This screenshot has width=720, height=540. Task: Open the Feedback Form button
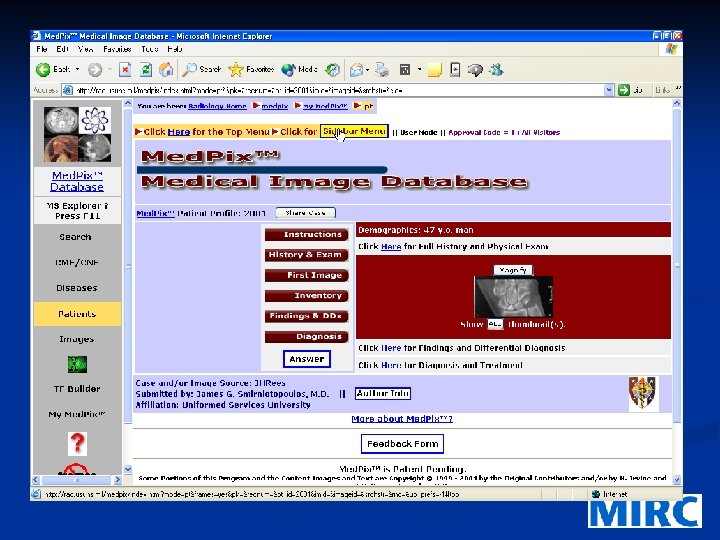click(x=402, y=444)
